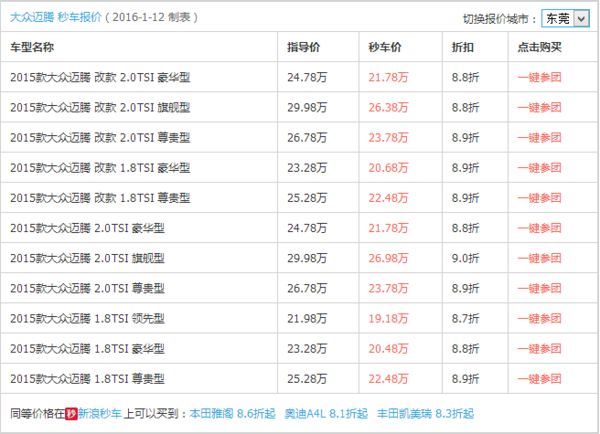This screenshot has height=434, width=600.
Task: Click 一键参团 for 改款 1.8TSI 尊贵型
Action: coord(539,198)
